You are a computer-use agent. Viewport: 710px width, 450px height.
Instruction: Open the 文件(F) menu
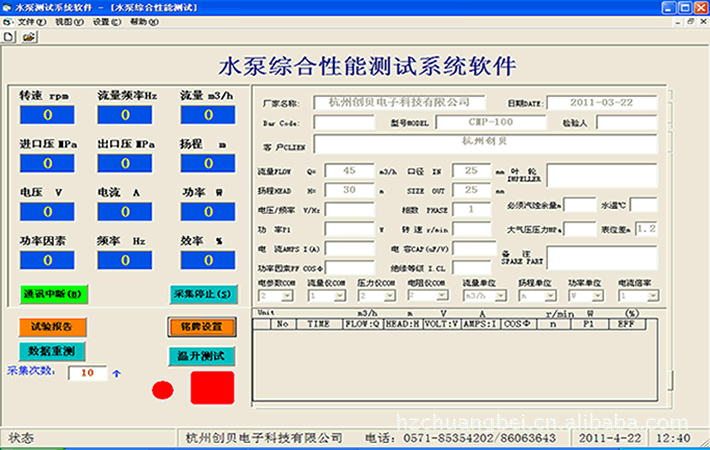click(x=33, y=21)
